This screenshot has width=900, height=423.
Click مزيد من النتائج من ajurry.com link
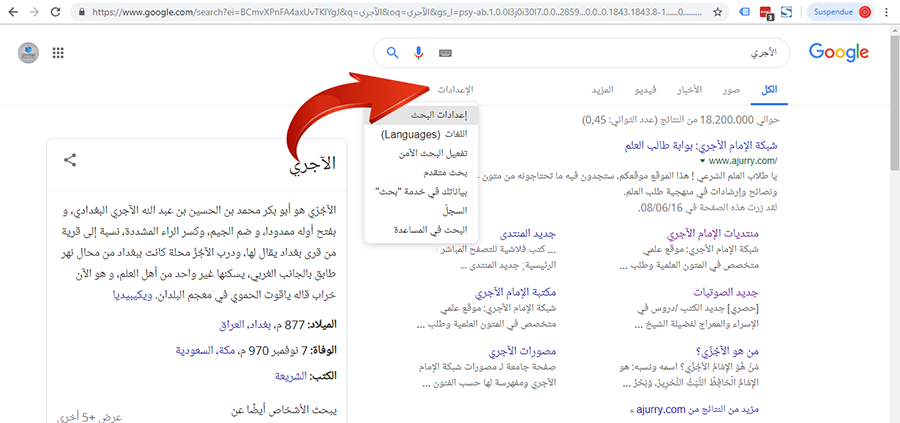695,410
